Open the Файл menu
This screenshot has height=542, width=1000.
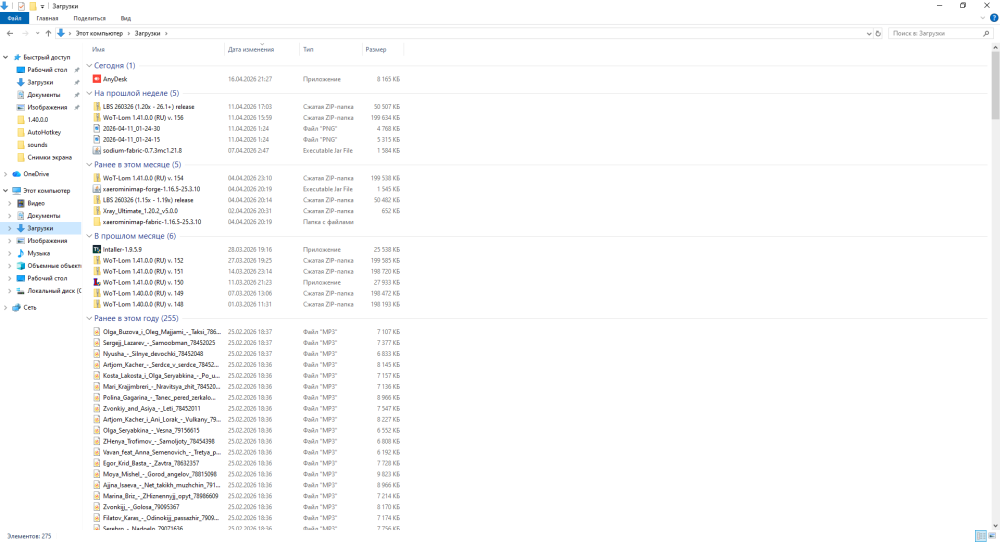click(x=14, y=18)
